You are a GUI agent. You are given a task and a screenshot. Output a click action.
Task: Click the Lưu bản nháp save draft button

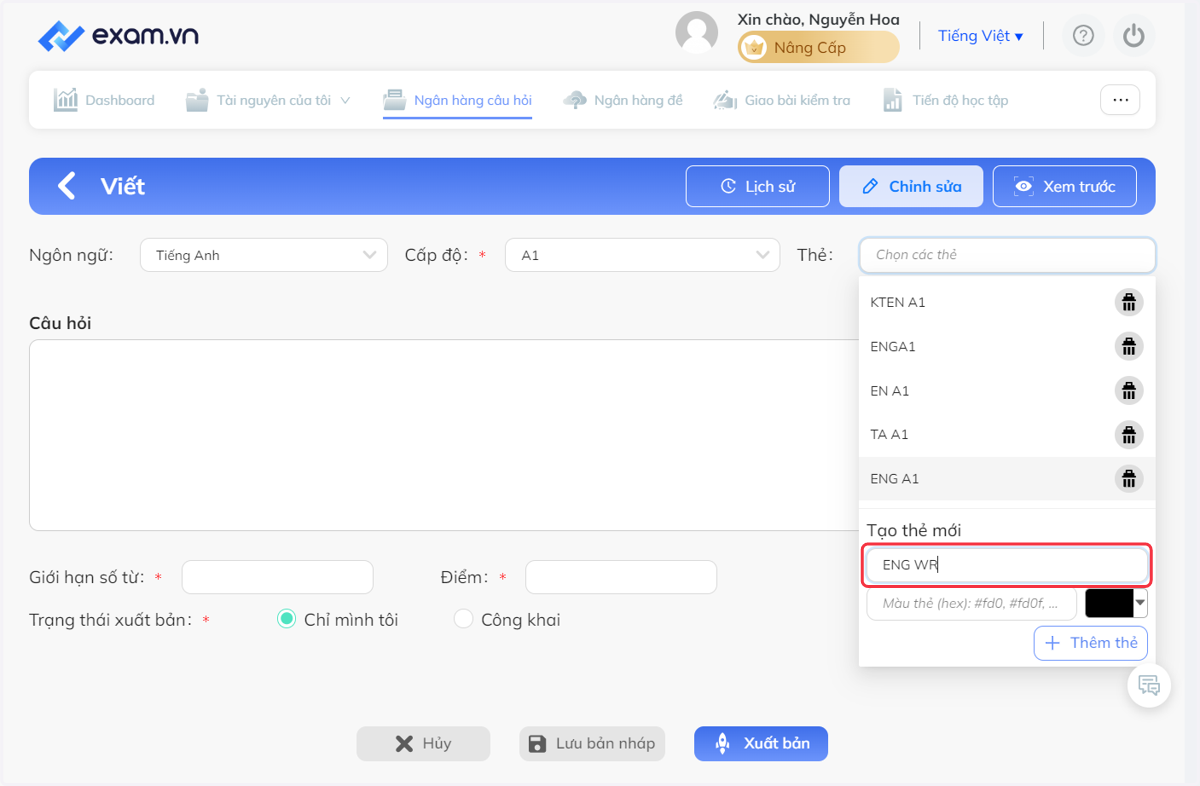[592, 744]
